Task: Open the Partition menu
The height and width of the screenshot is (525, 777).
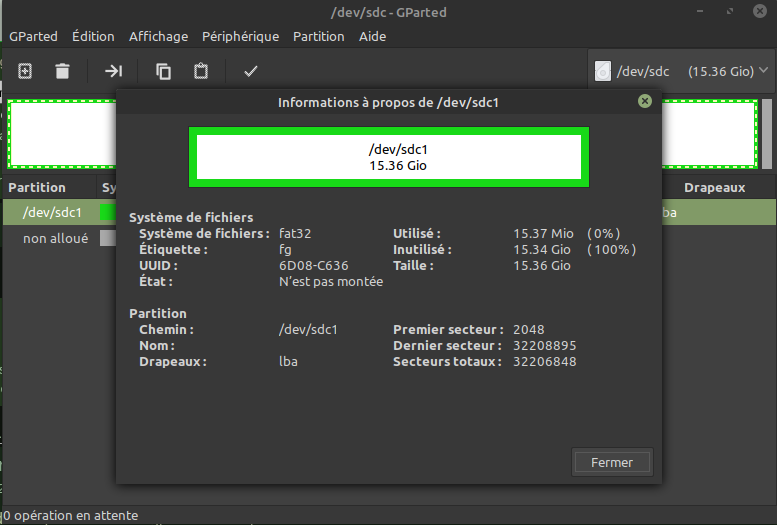Action: (318, 36)
